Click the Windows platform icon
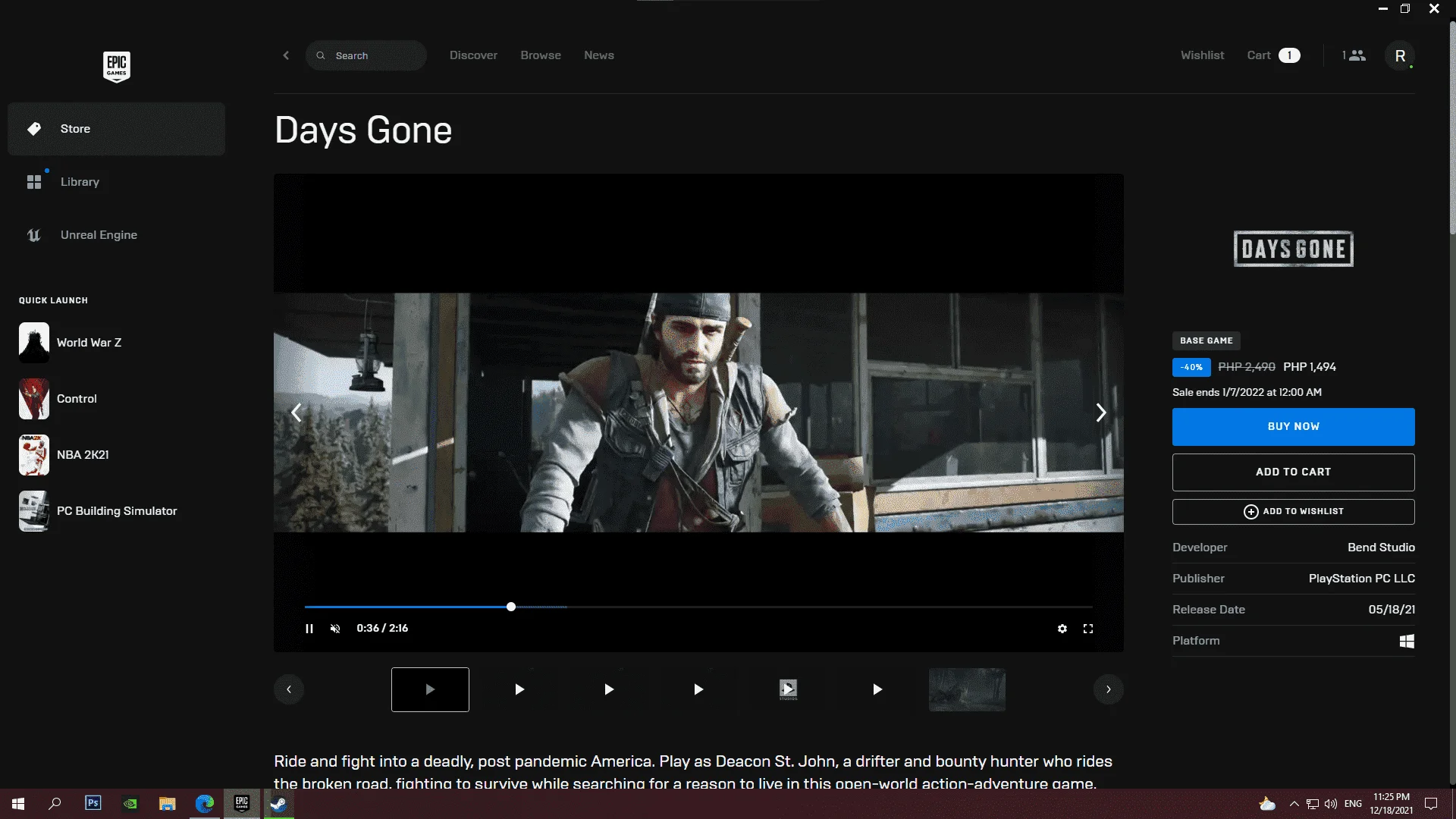The height and width of the screenshot is (819, 1456). pos(1407,642)
